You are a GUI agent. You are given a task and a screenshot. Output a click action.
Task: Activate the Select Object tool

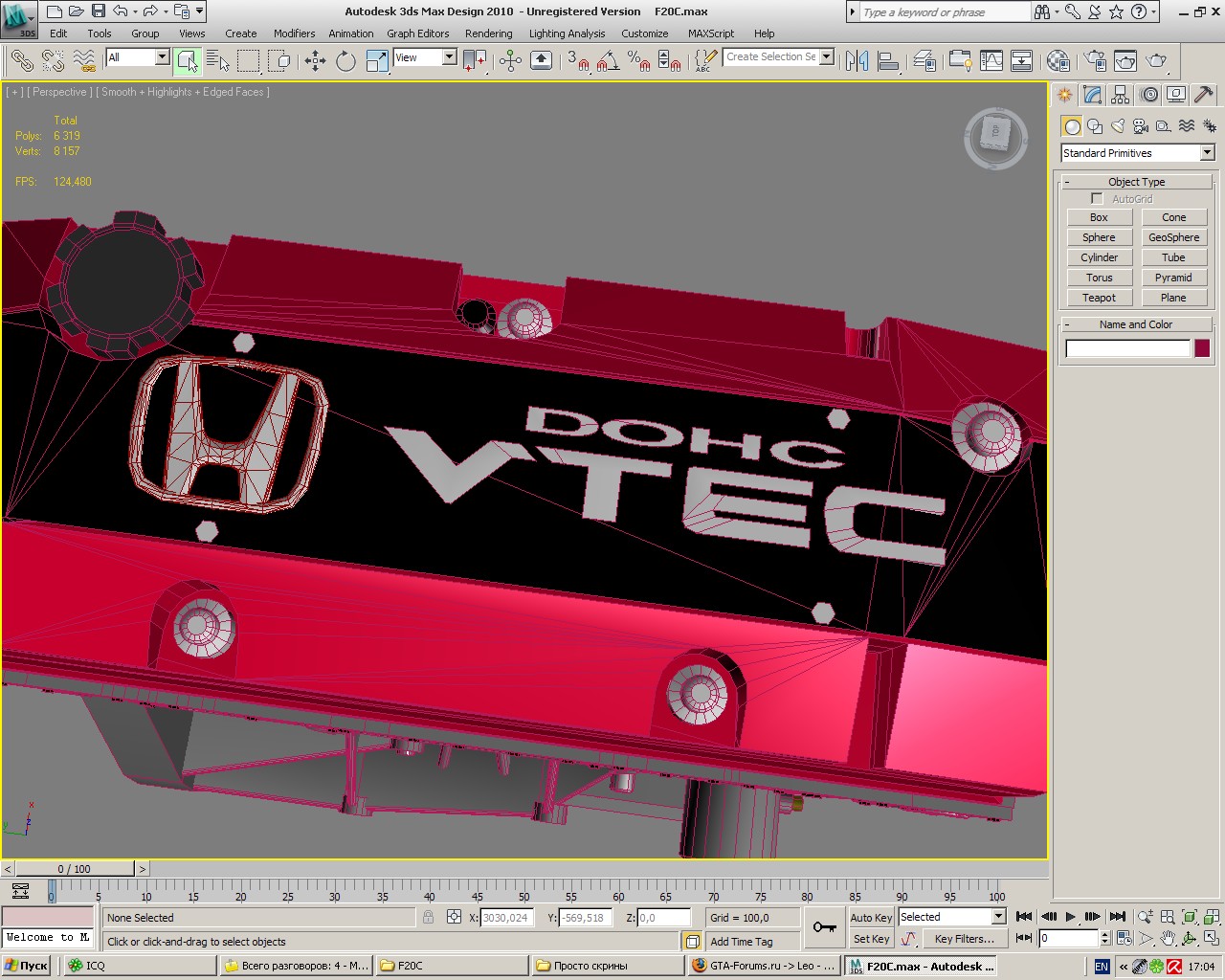click(x=188, y=61)
